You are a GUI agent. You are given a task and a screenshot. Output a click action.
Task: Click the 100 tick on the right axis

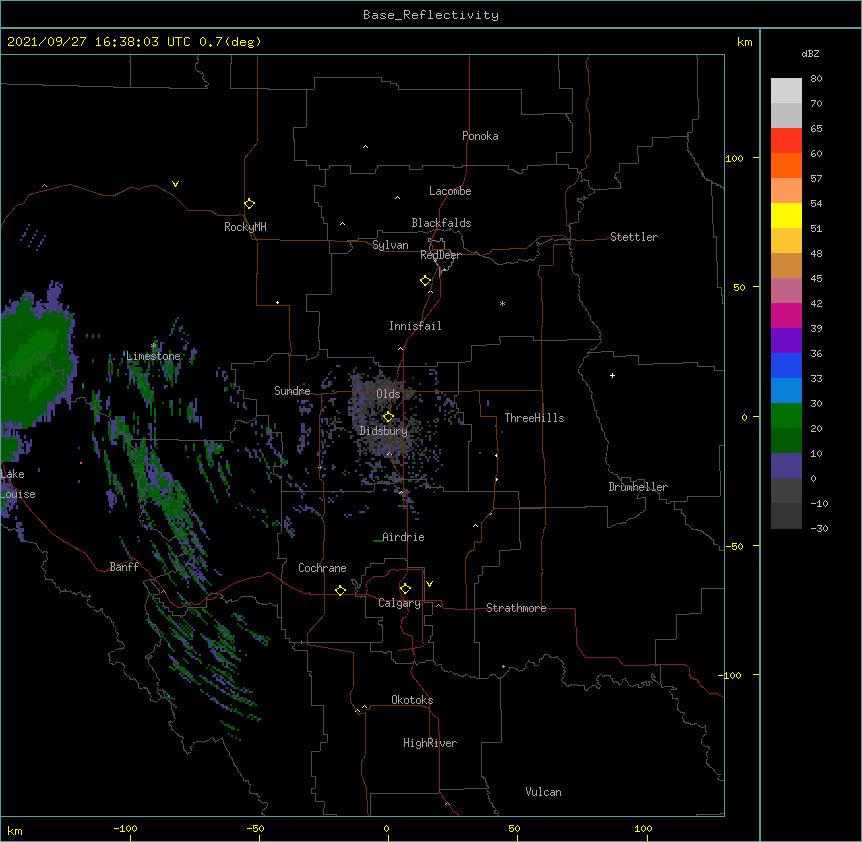click(x=734, y=158)
